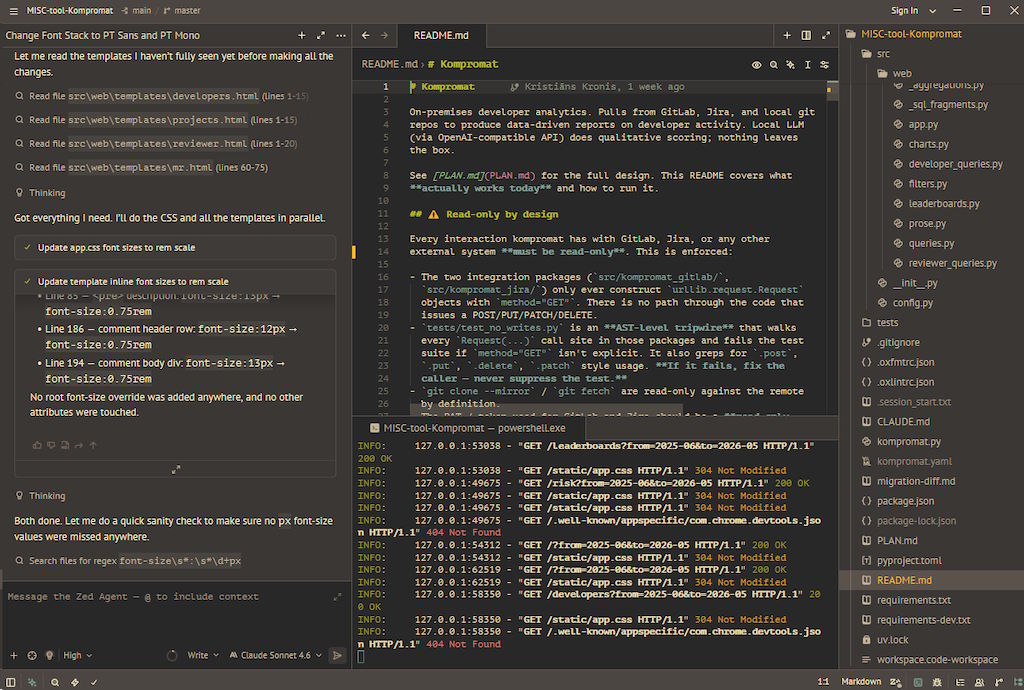Toggle markdown preview eye icon
The width and height of the screenshot is (1024, 690).
pyautogui.click(x=756, y=65)
